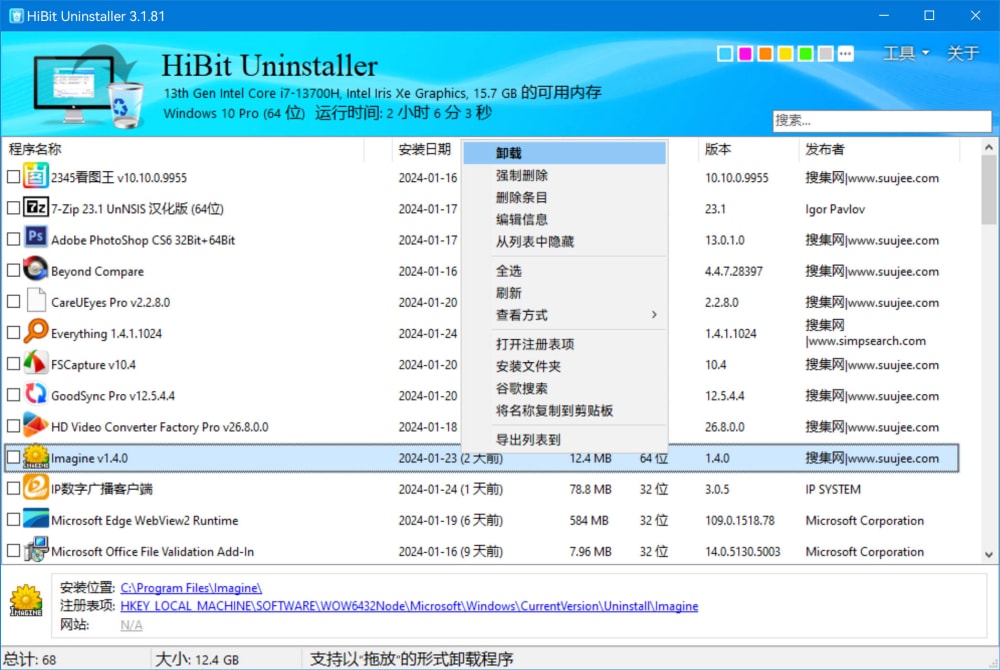The width and height of the screenshot is (1000, 670).
Task: Check the box for Adobe PhotoShop CS6
Action: tap(13, 239)
